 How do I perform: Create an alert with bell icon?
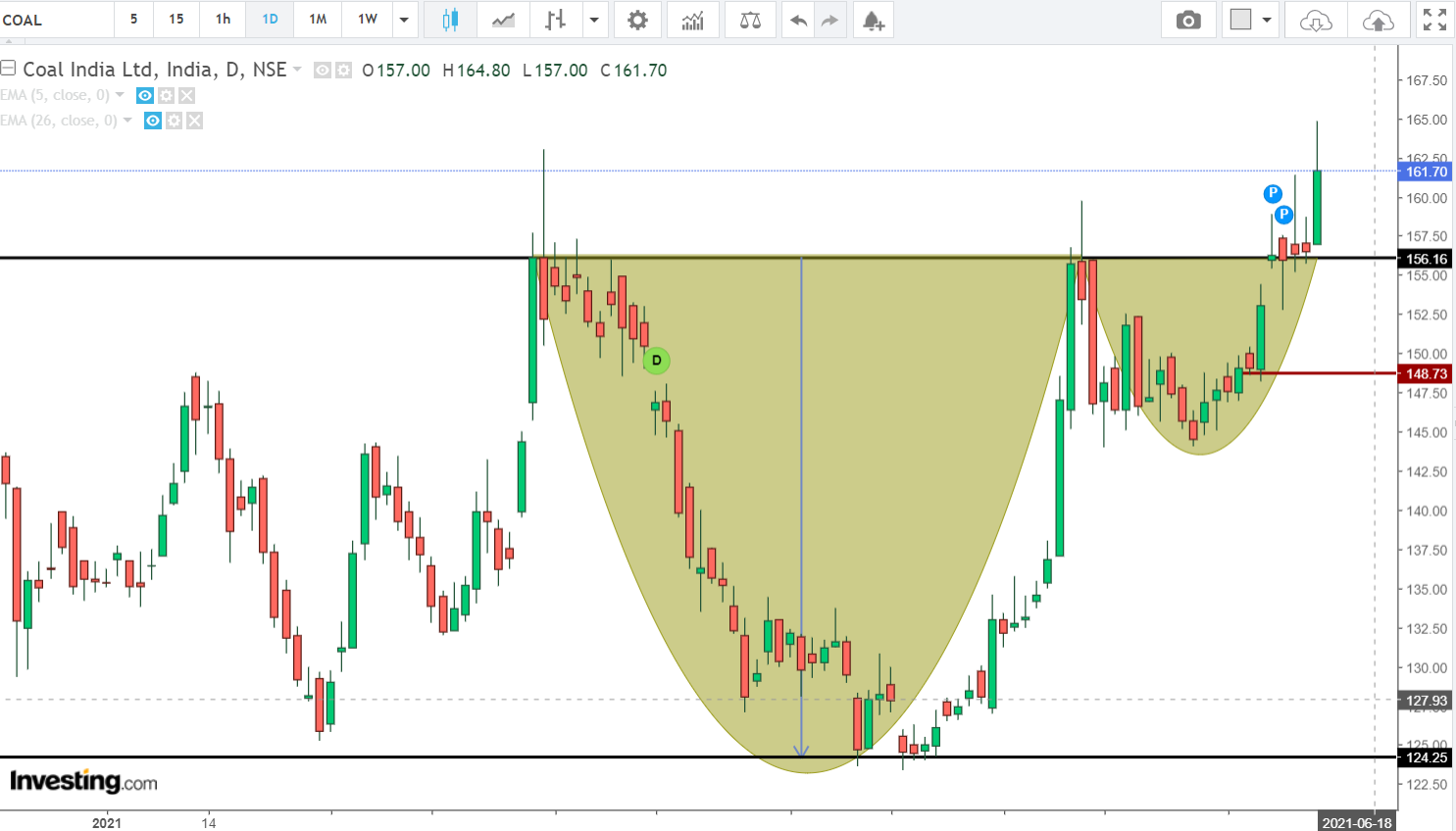(873, 20)
